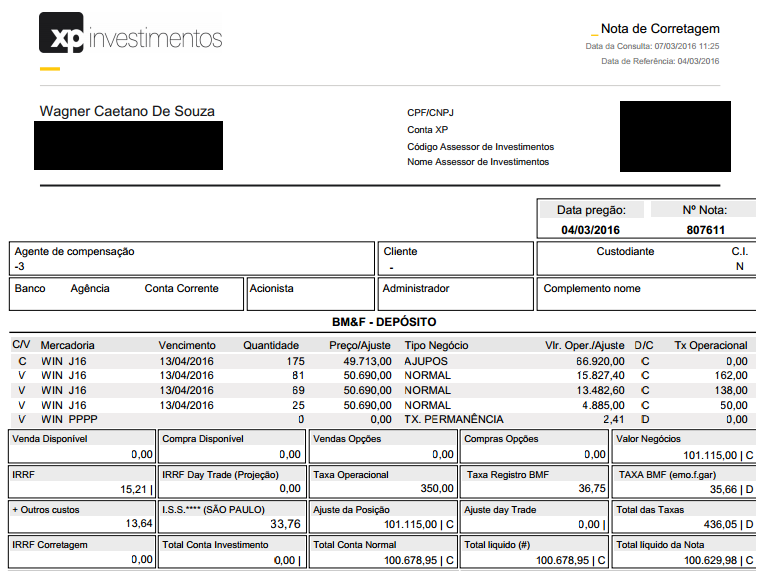Viewport: 758px width, 571px height.
Task: Click the client name Wagner Caetano De Souza
Action: pyautogui.click(x=127, y=111)
